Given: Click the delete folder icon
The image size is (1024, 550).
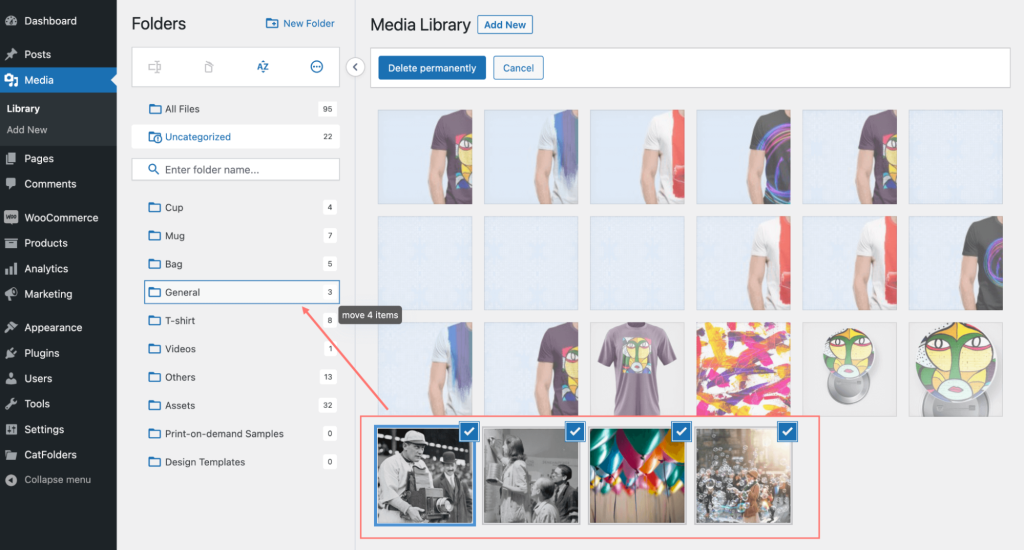Looking at the screenshot, I should pyautogui.click(x=209, y=67).
